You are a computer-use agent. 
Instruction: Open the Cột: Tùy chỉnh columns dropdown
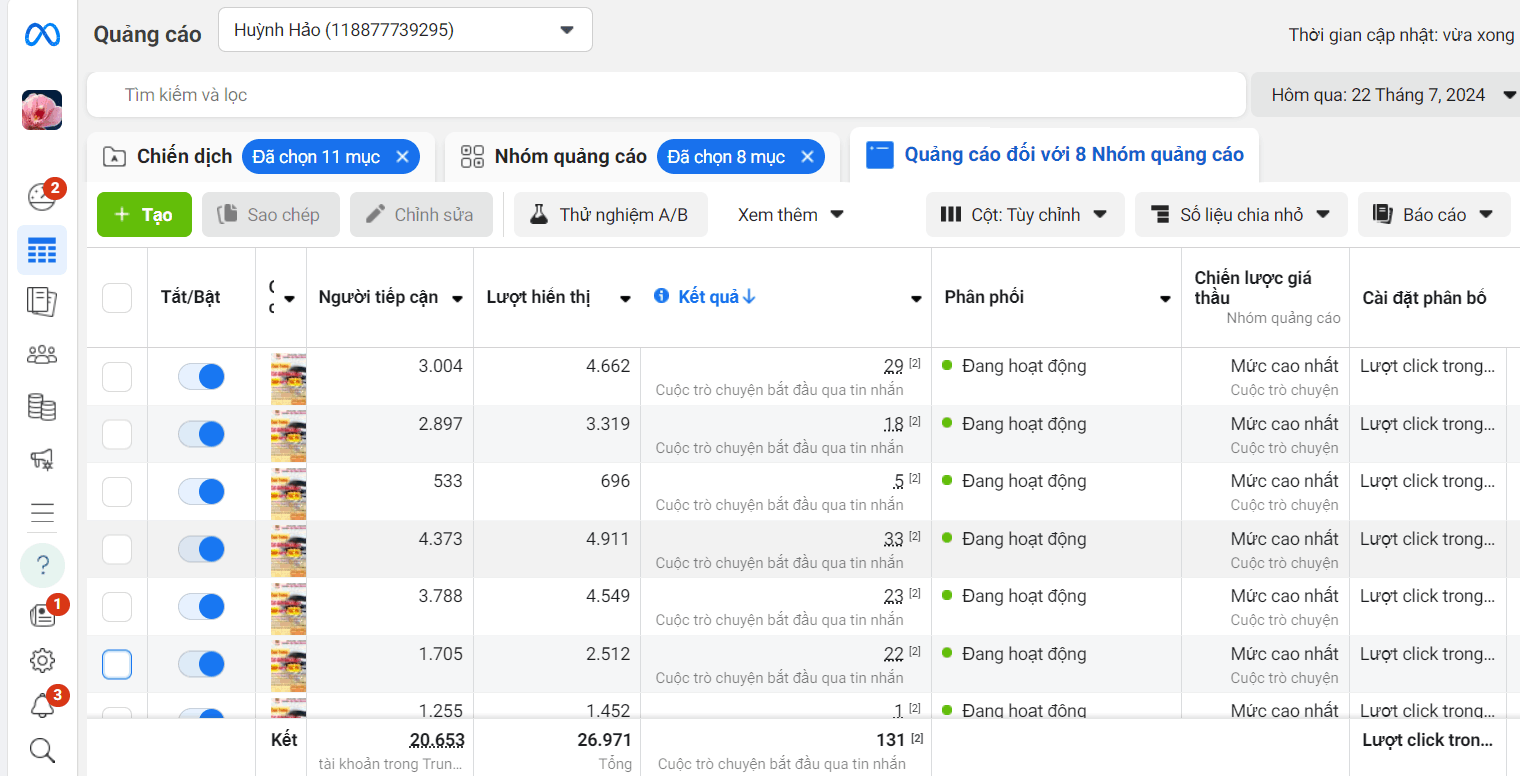(x=1024, y=214)
